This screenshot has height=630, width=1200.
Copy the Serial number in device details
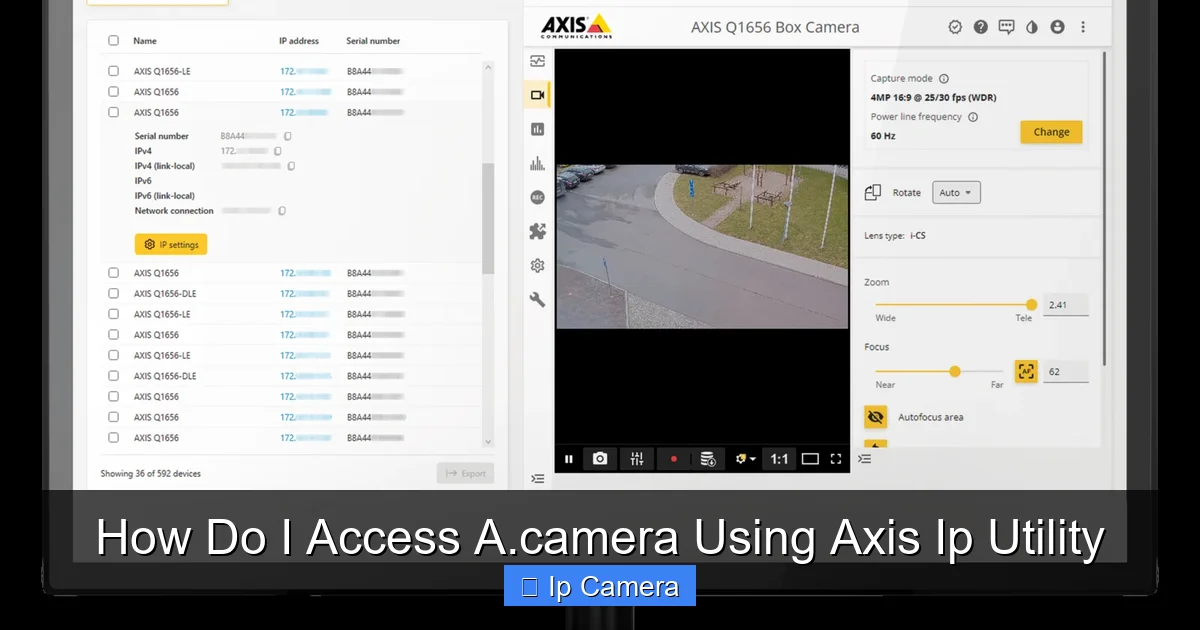(x=287, y=136)
